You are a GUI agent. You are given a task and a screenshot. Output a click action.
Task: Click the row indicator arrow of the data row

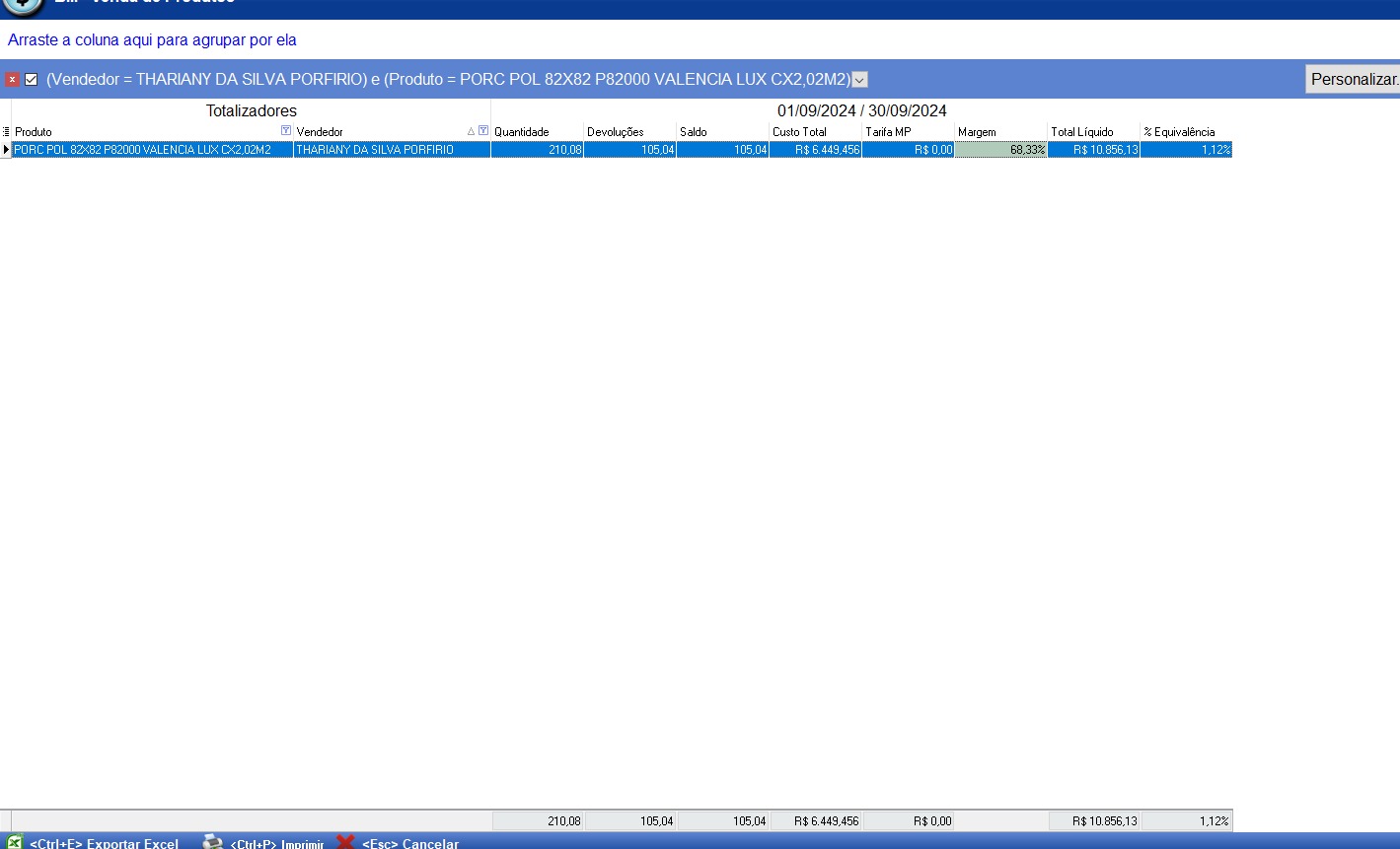click(x=6, y=150)
